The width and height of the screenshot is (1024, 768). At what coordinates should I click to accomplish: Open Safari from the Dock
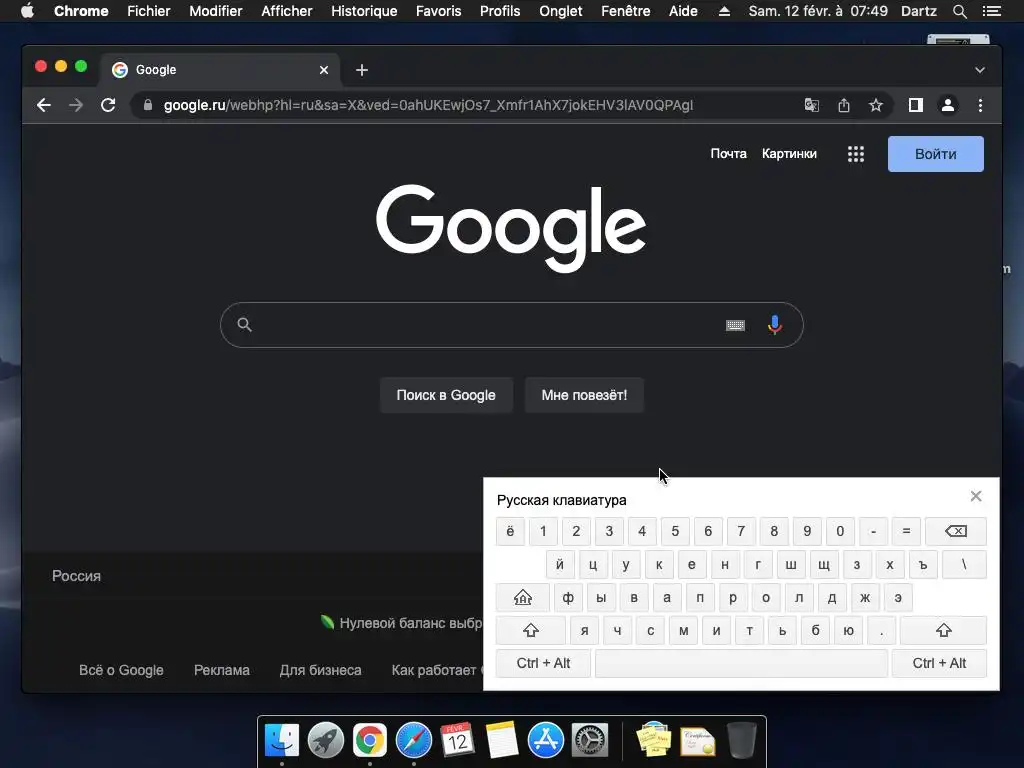pyautogui.click(x=413, y=740)
